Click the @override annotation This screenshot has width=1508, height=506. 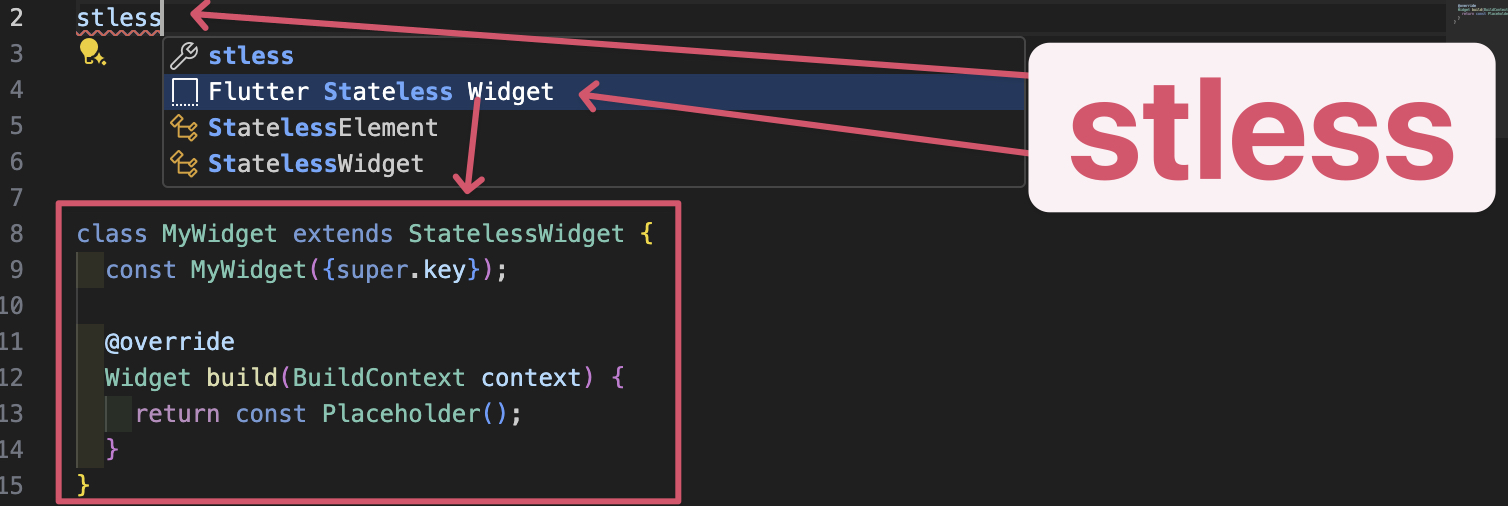(x=170, y=342)
